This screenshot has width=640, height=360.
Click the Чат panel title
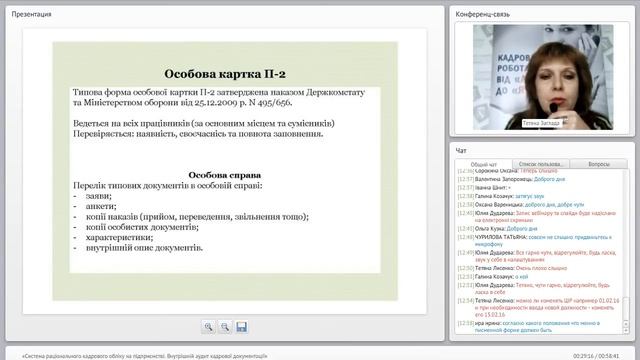(461, 151)
